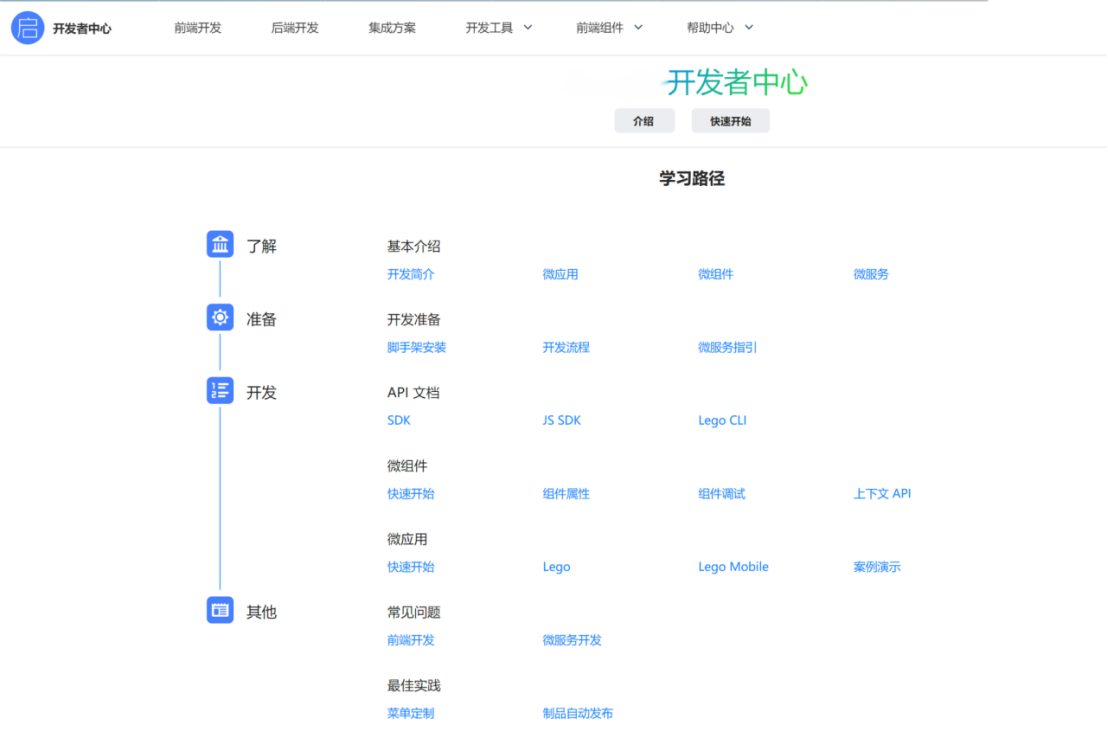Click the 上下文 API link

pyautogui.click(x=882, y=493)
